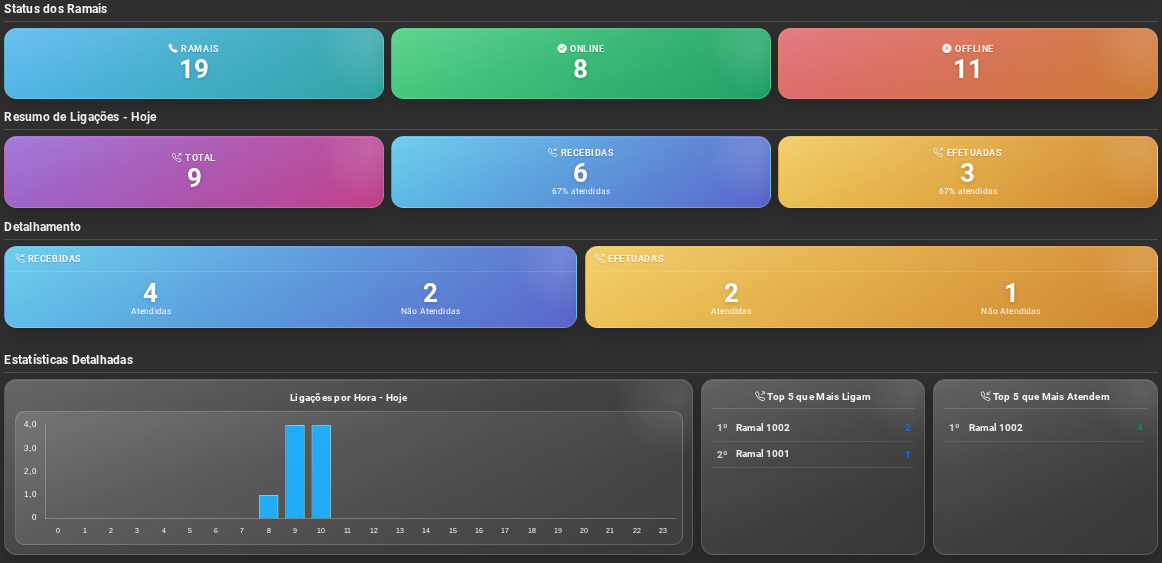Click the phone icon beside EFETUADAS summary card
Viewport: 1162px width, 563px height.
938,153
